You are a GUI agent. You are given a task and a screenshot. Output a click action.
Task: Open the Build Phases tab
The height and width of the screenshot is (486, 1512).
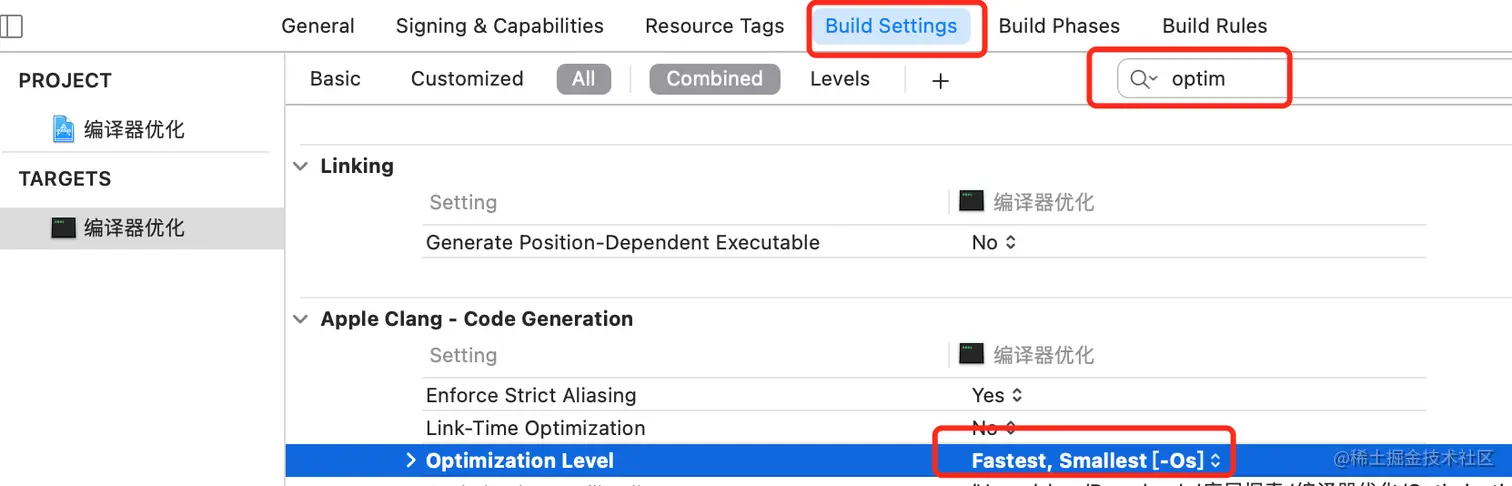pos(1059,26)
